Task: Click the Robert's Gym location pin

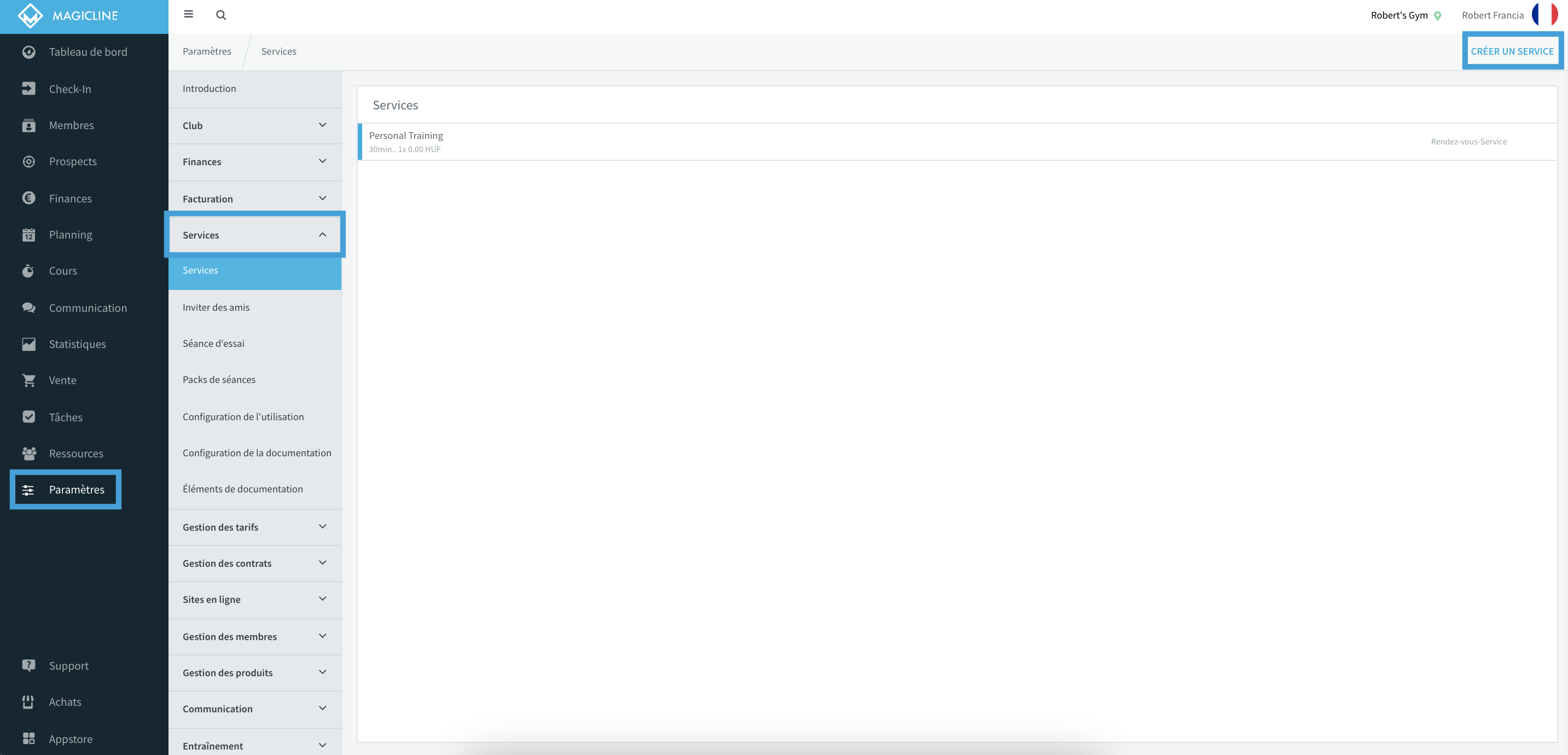Action: (1438, 16)
